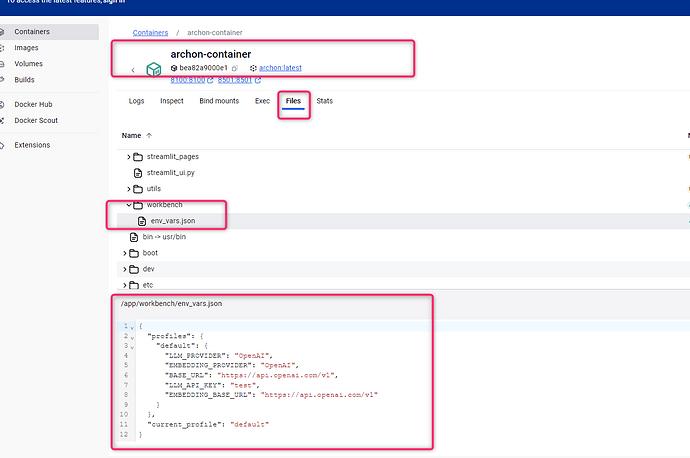Open Builds in the sidebar
Screen dimensions: 690x458
[x=24, y=80]
